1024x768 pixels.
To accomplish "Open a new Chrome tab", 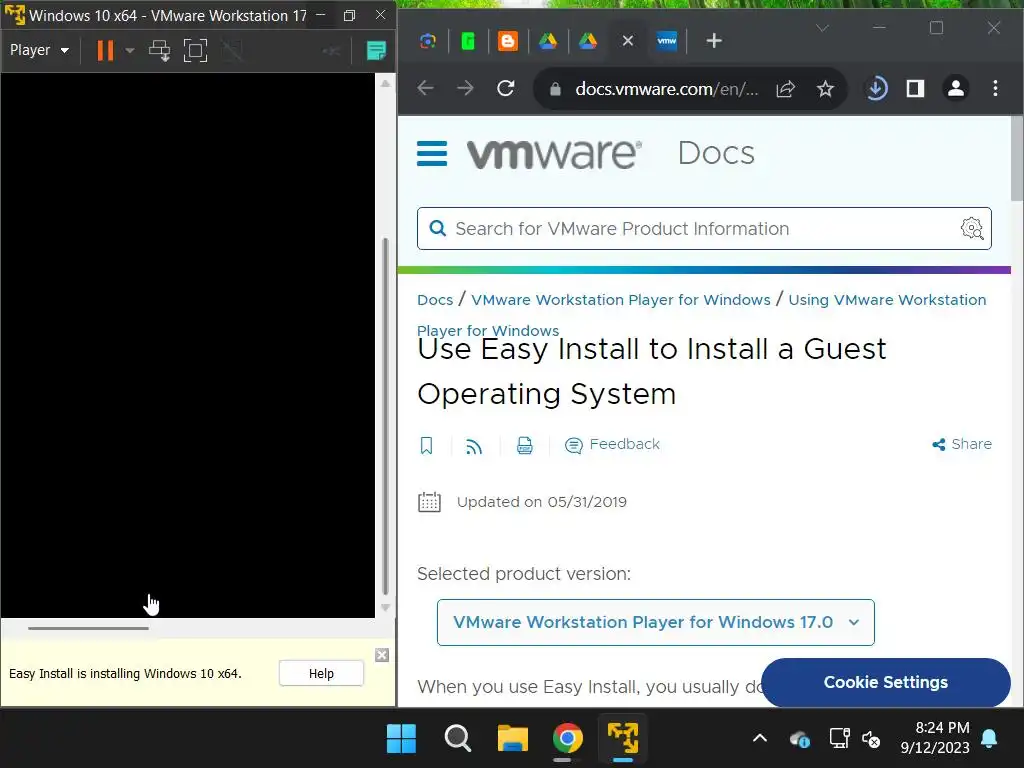I will [714, 41].
